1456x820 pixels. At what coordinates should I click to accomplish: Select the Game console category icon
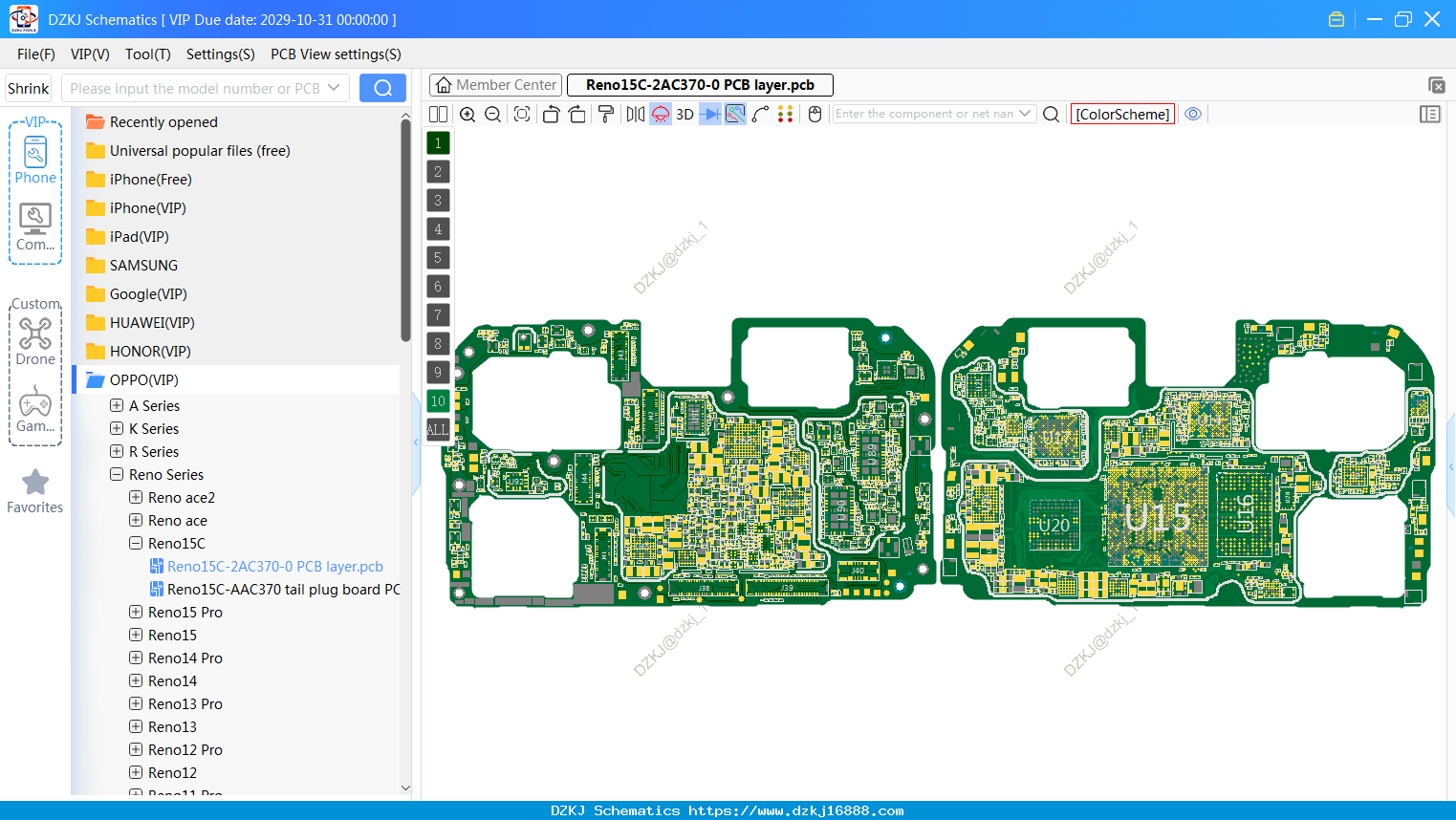[x=35, y=409]
